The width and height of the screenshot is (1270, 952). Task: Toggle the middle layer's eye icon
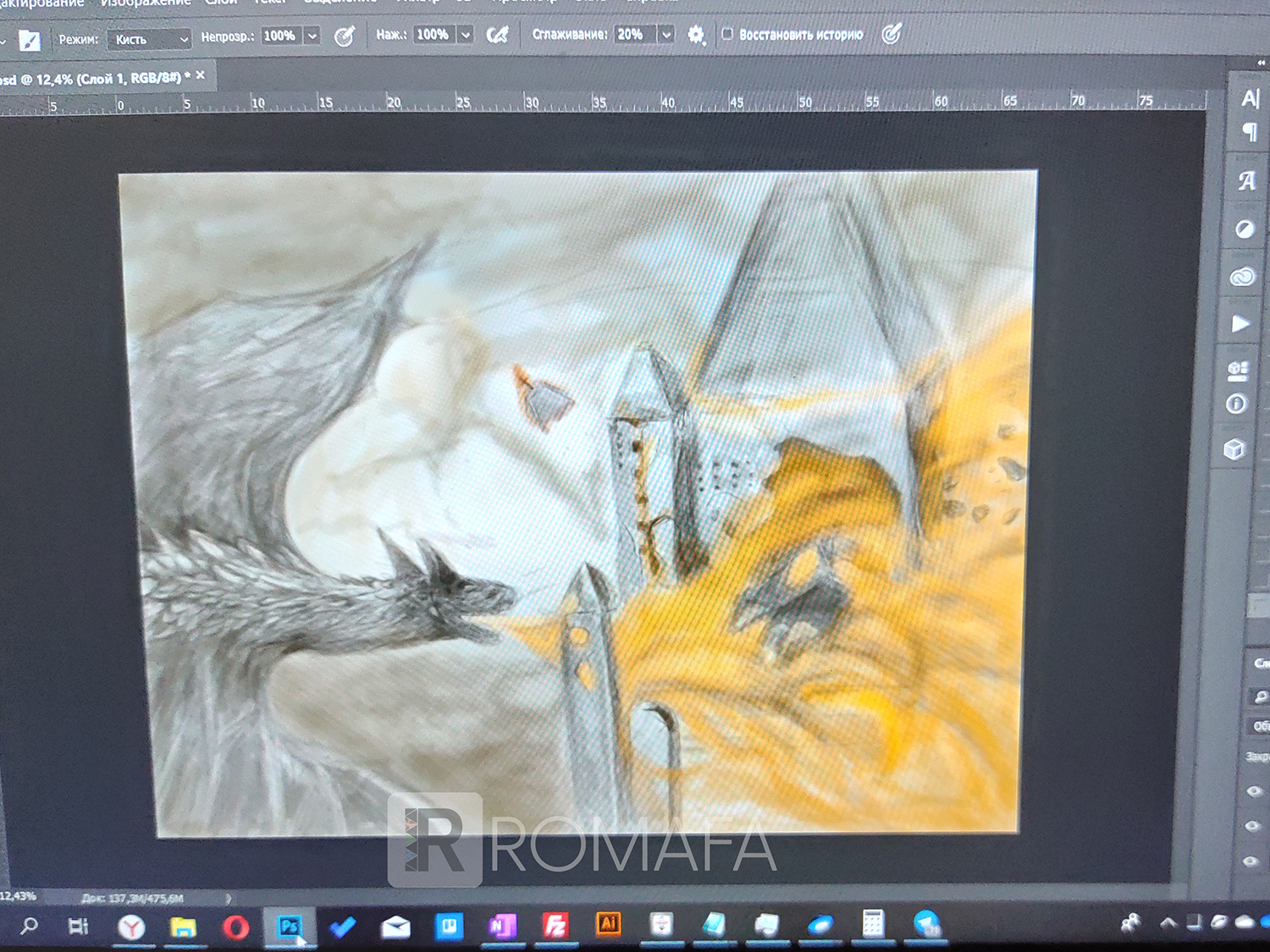[x=1254, y=826]
